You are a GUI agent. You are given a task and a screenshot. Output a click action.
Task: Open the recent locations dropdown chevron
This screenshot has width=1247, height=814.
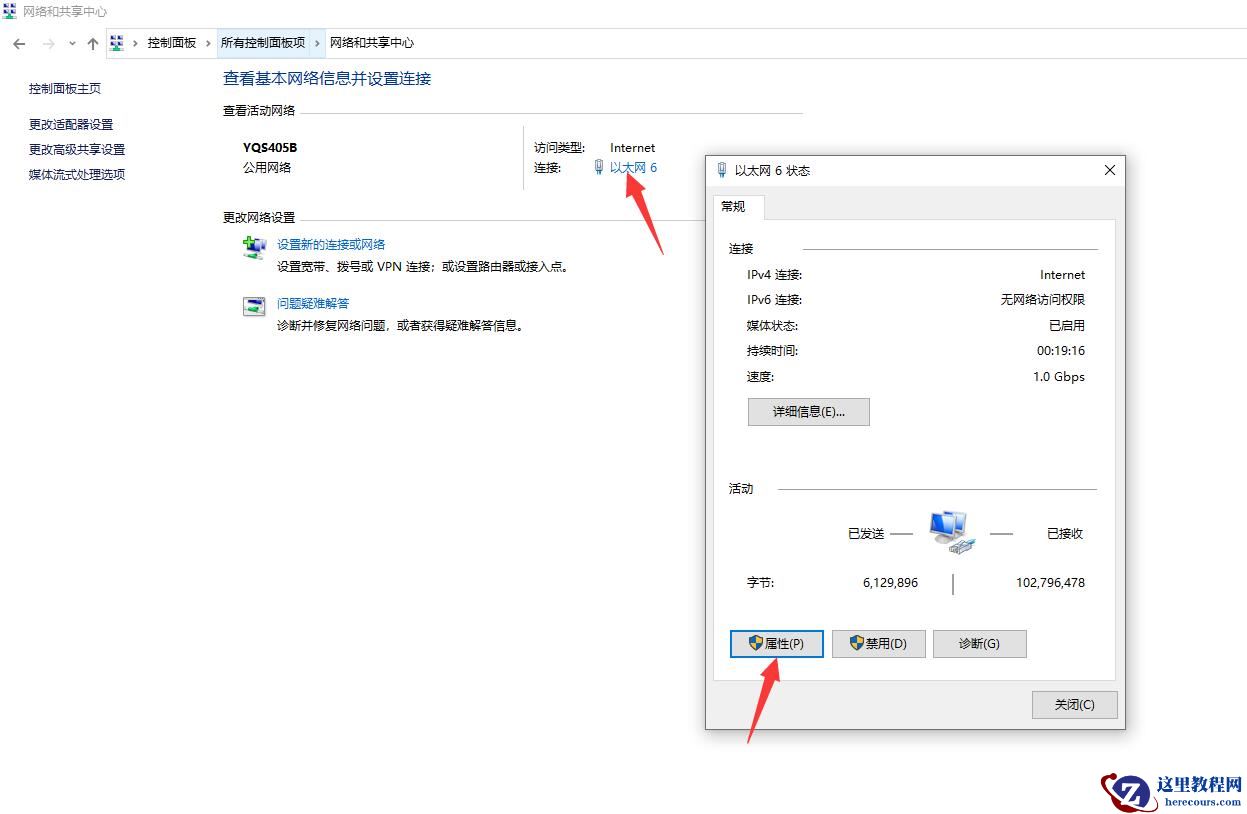(71, 43)
